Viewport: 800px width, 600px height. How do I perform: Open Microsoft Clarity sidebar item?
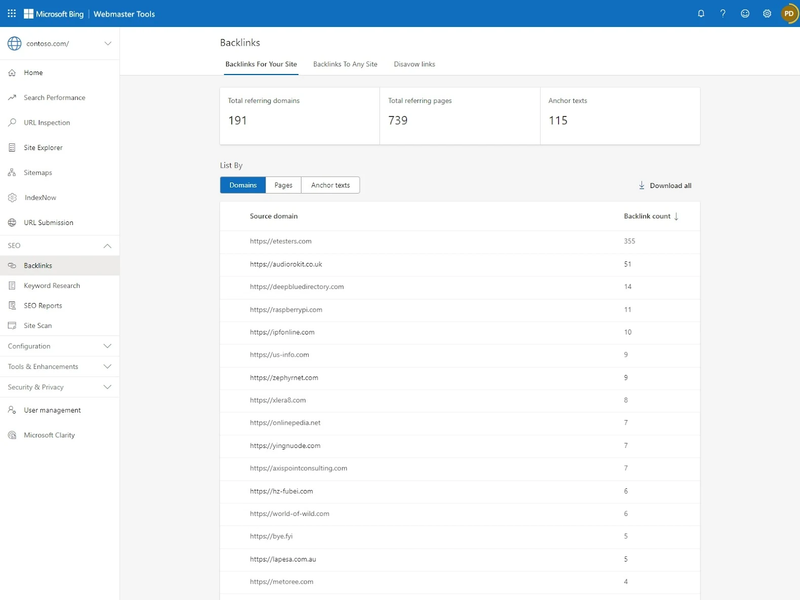(49, 435)
